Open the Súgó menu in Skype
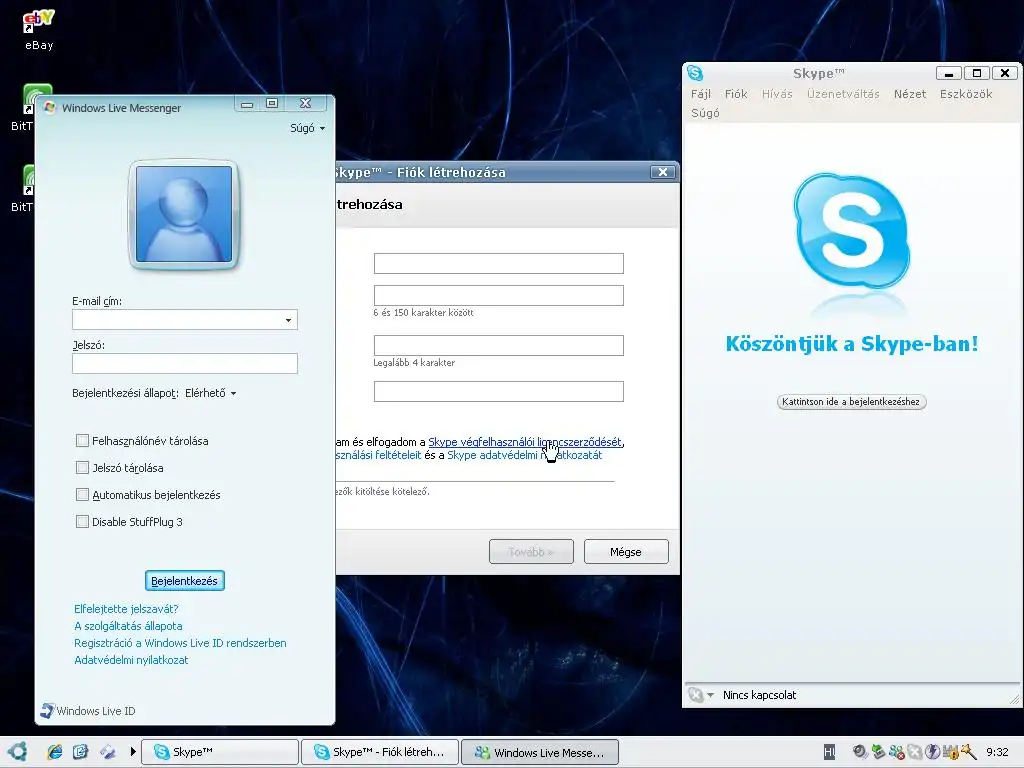The height and width of the screenshot is (768, 1024). [x=705, y=113]
